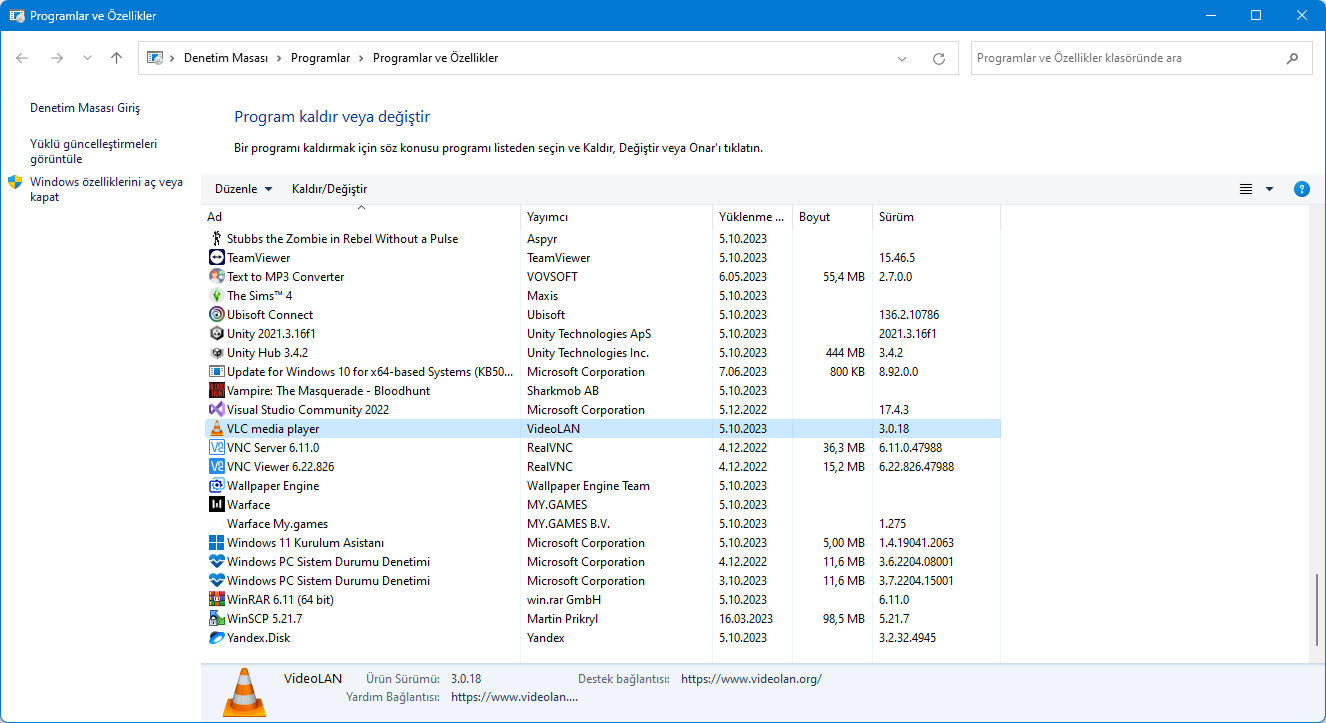Click the Stubbs the Zombie program icon
Image resolution: width=1326 pixels, height=723 pixels.
click(x=216, y=239)
